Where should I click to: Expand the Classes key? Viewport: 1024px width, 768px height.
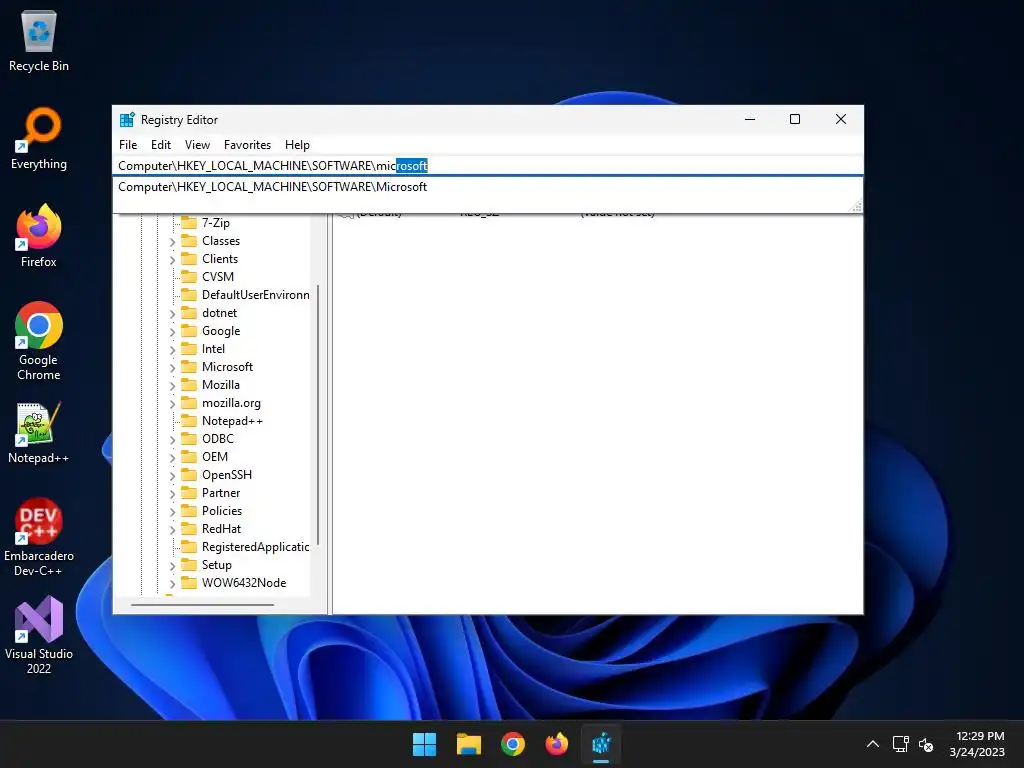point(172,242)
